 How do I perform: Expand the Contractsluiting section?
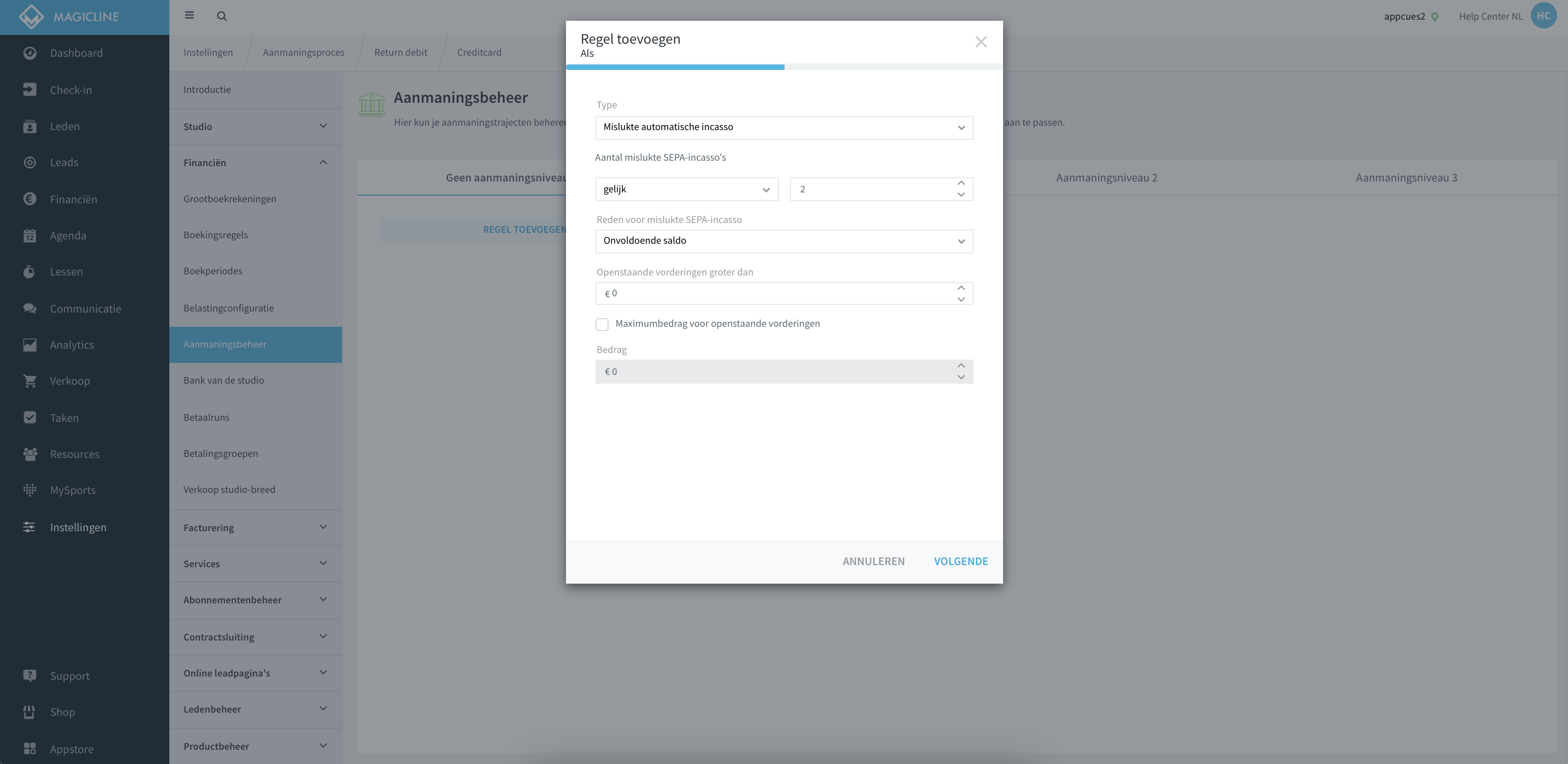pos(256,637)
